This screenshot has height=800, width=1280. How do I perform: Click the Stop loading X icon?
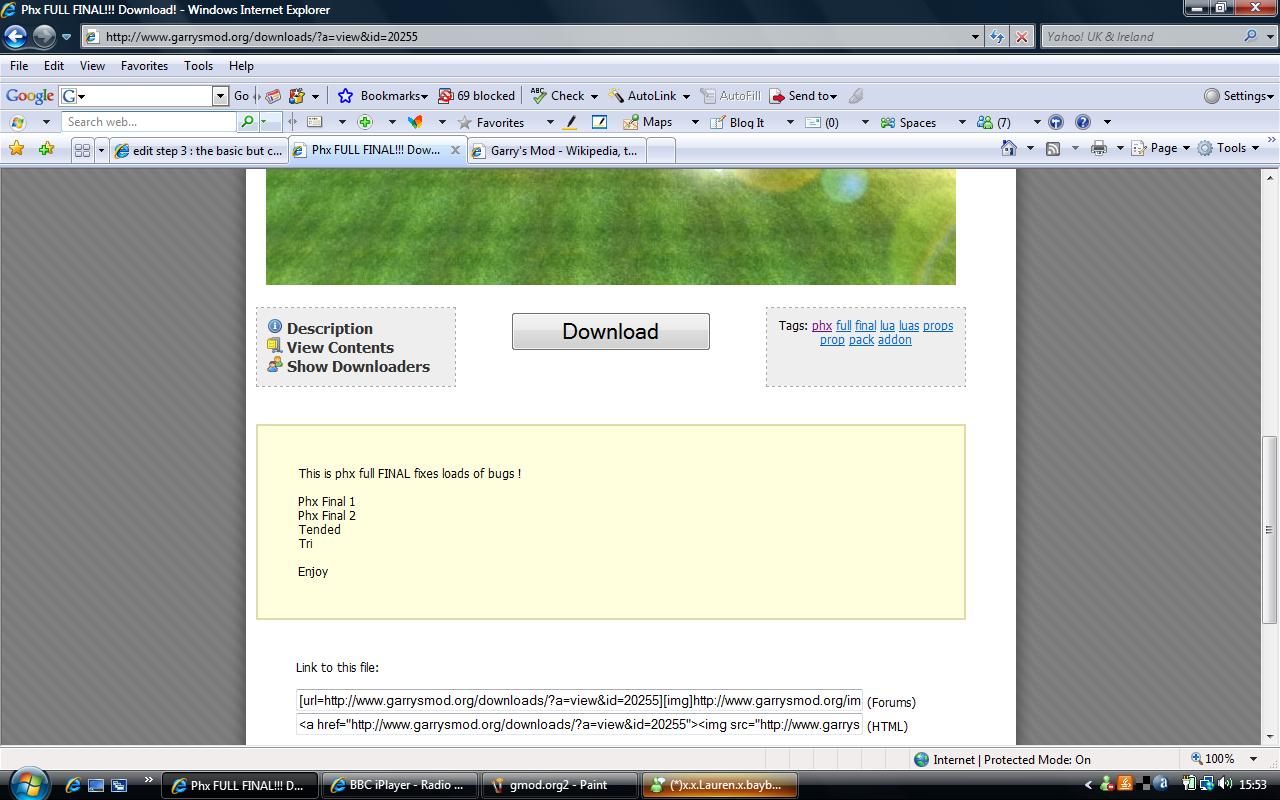pos(1021,37)
